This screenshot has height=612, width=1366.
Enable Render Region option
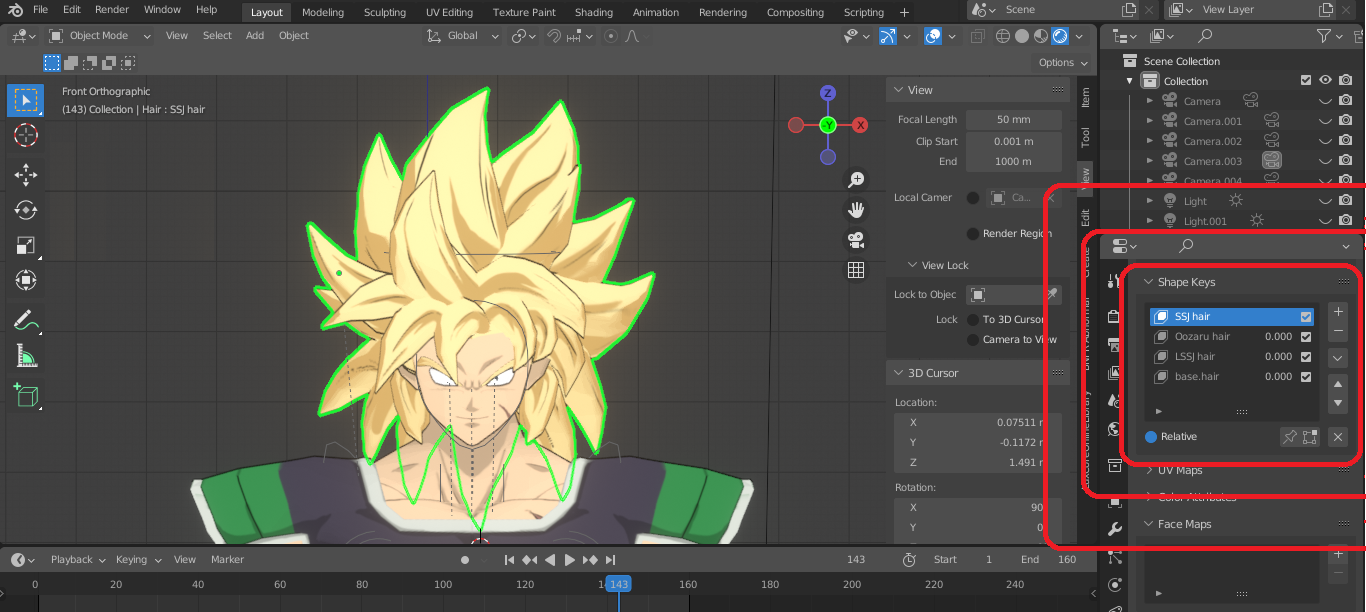[x=973, y=234]
